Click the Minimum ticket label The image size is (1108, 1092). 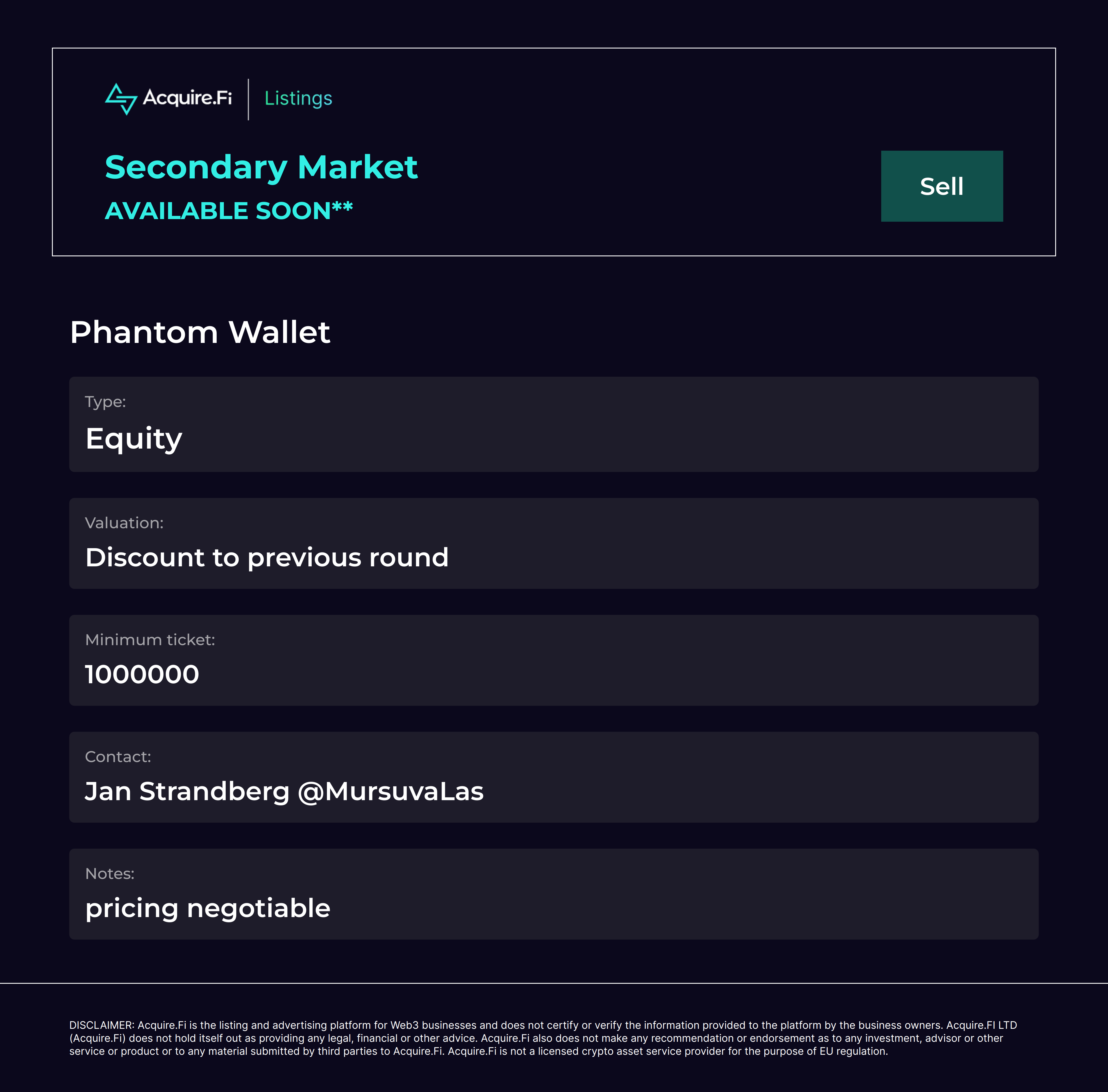coord(150,640)
